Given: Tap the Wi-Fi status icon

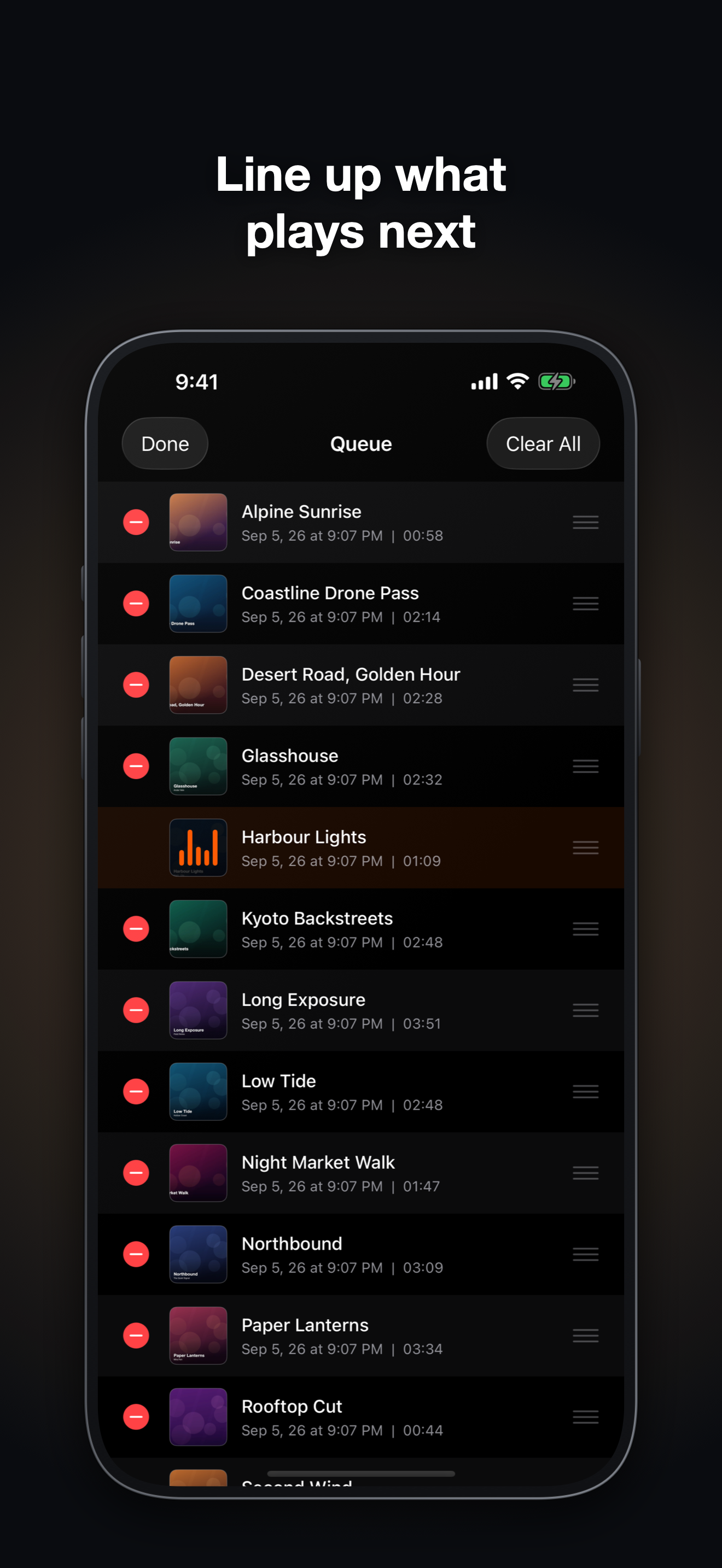Looking at the screenshot, I should pyautogui.click(x=518, y=382).
